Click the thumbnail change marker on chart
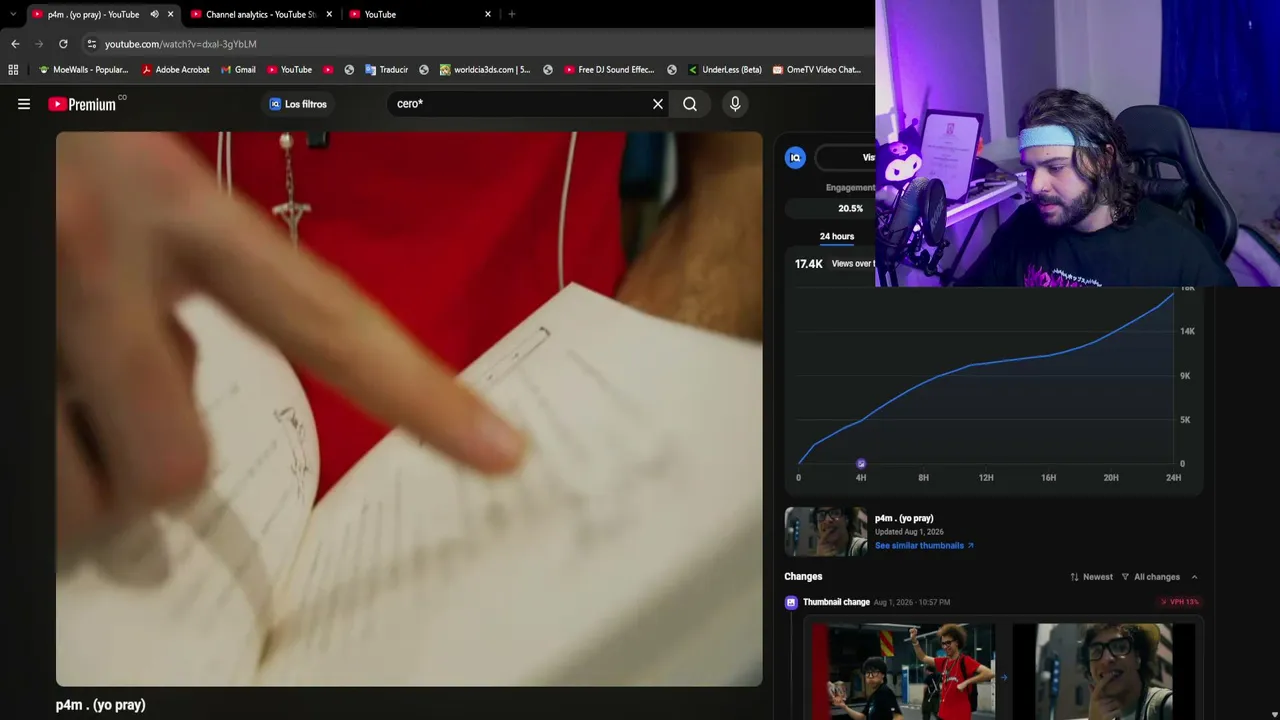Screen dimensions: 1280x720 [861, 464]
